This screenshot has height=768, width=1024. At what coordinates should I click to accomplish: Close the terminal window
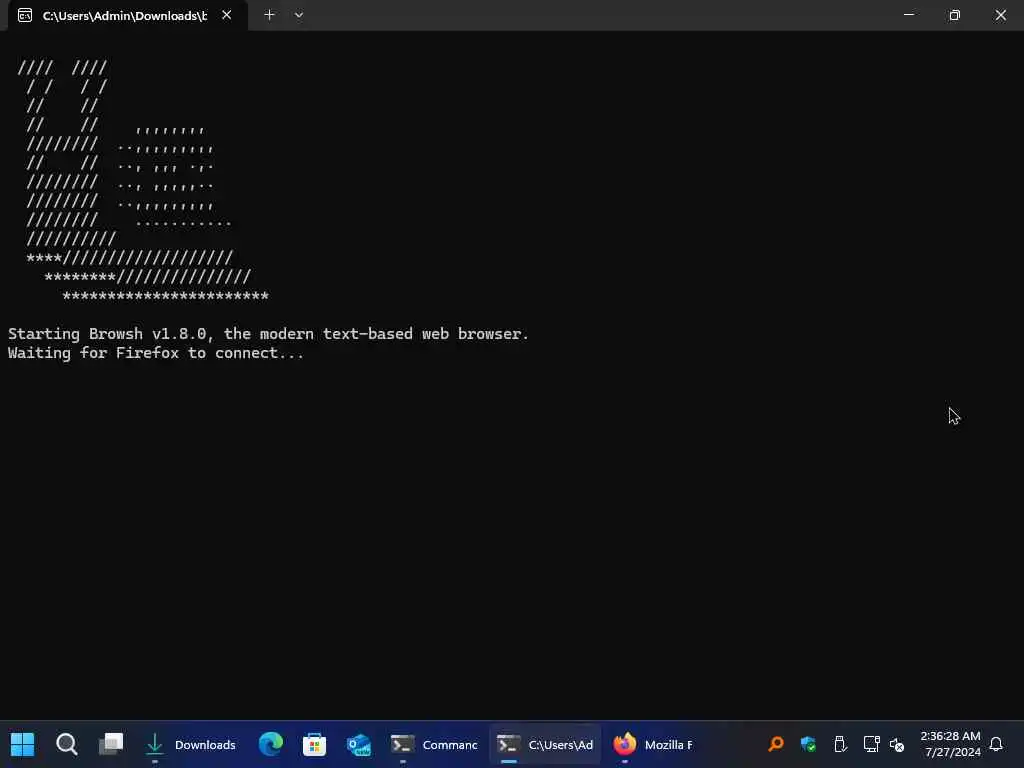coord(1000,14)
